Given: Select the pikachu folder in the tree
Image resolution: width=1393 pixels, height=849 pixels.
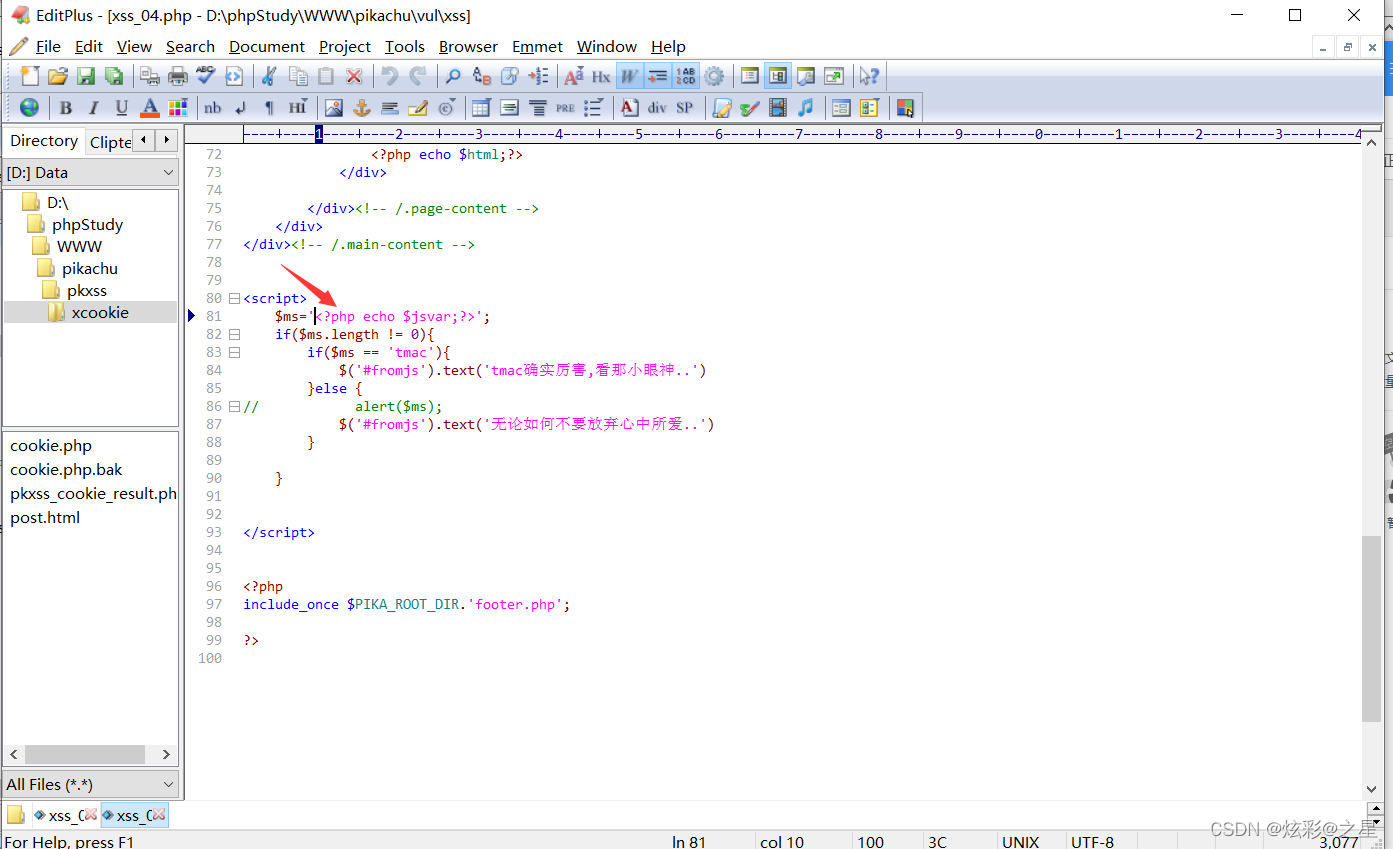Looking at the screenshot, I should click(89, 268).
